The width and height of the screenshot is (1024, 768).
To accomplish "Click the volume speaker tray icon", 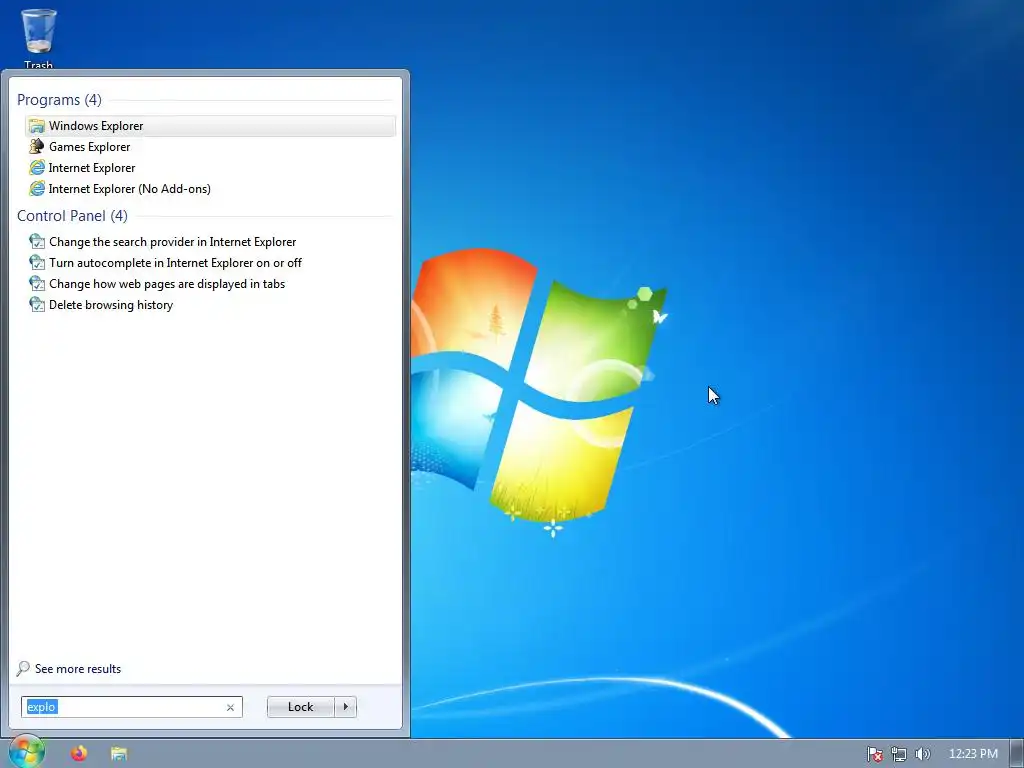I will (922, 754).
